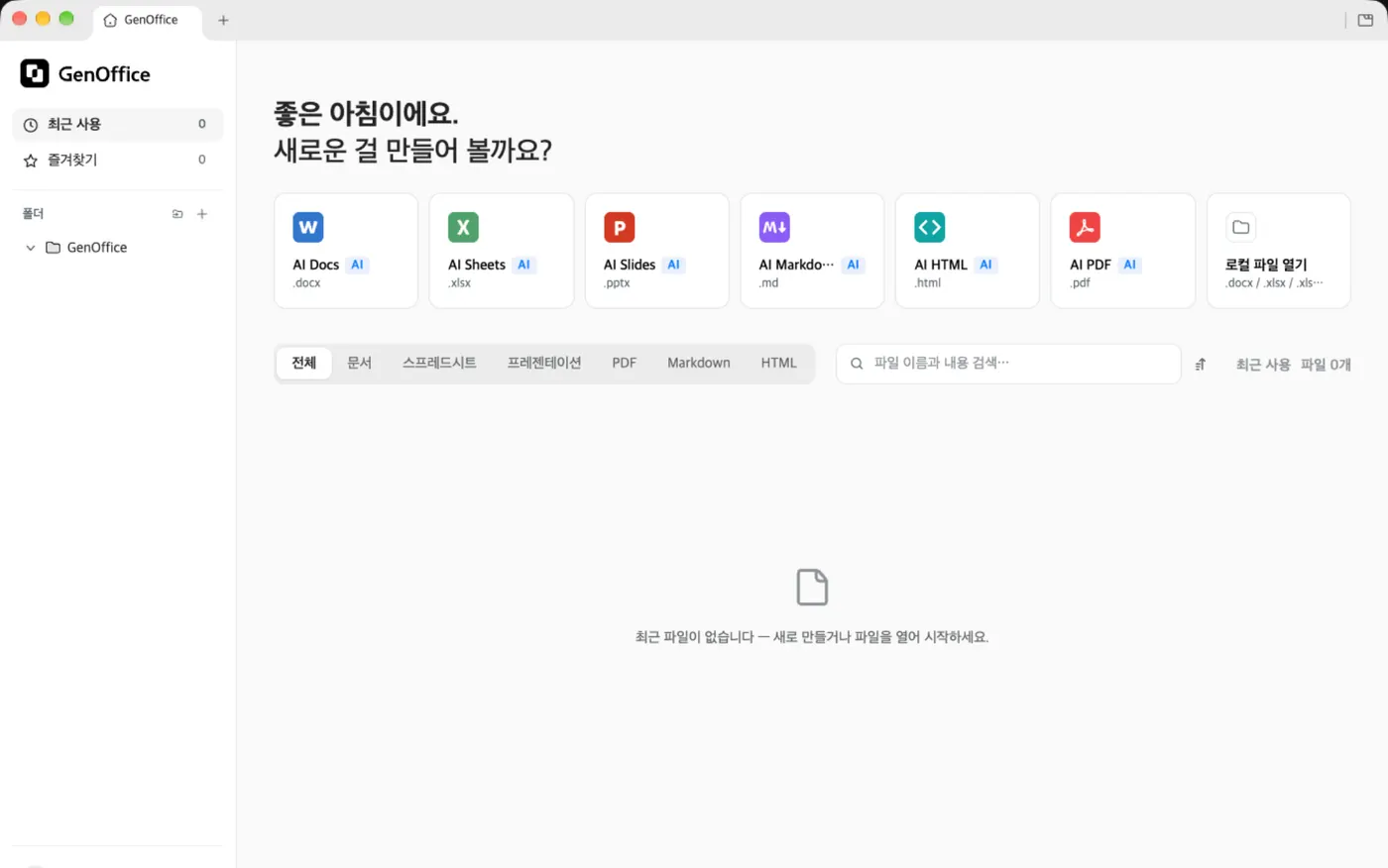Image resolution: width=1388 pixels, height=868 pixels.
Task: Click the 폴더 section label
Action: 33,214
